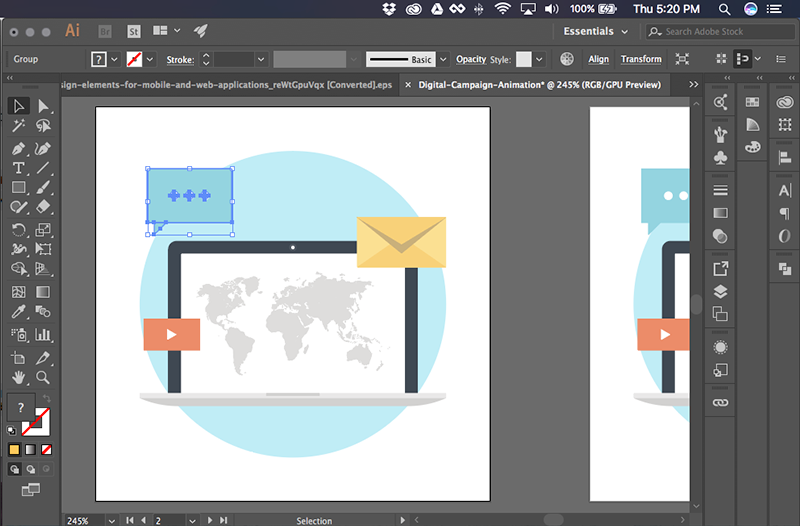This screenshot has width=800, height=526.
Task: Open the Align panel link
Action: [598, 59]
